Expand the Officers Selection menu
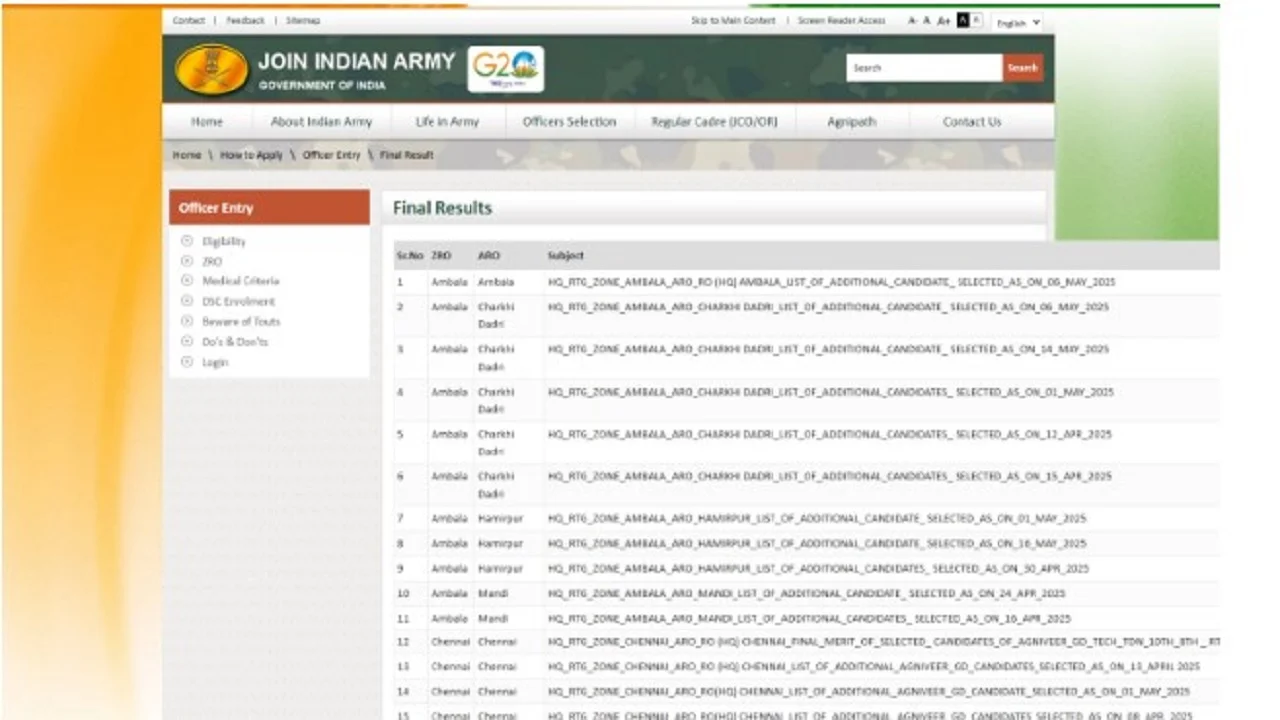The image size is (1280, 720). 569,121
